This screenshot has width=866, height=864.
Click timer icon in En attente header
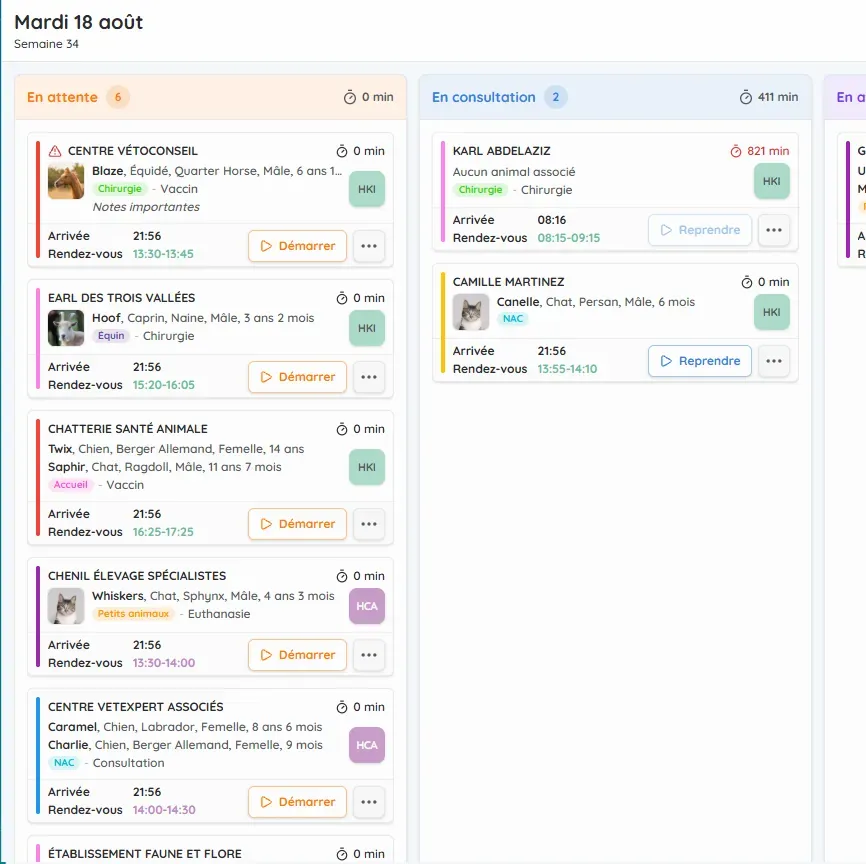[x=350, y=97]
